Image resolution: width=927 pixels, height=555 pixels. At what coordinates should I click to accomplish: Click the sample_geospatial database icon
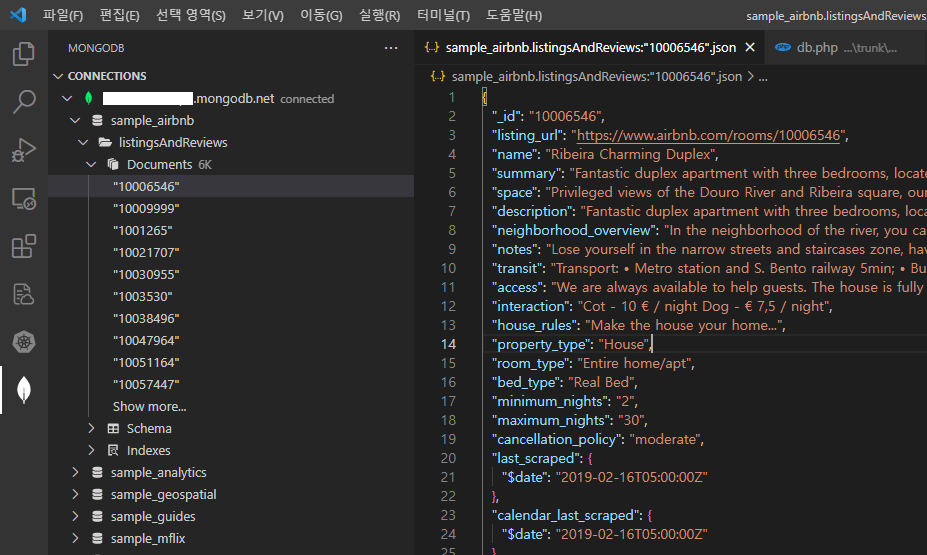[x=98, y=494]
